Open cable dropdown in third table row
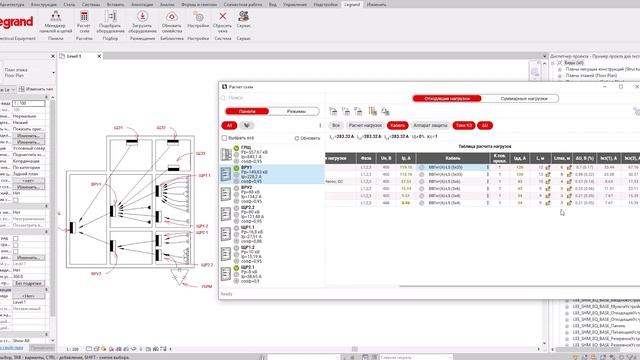The height and width of the screenshot is (360, 640). (487, 181)
